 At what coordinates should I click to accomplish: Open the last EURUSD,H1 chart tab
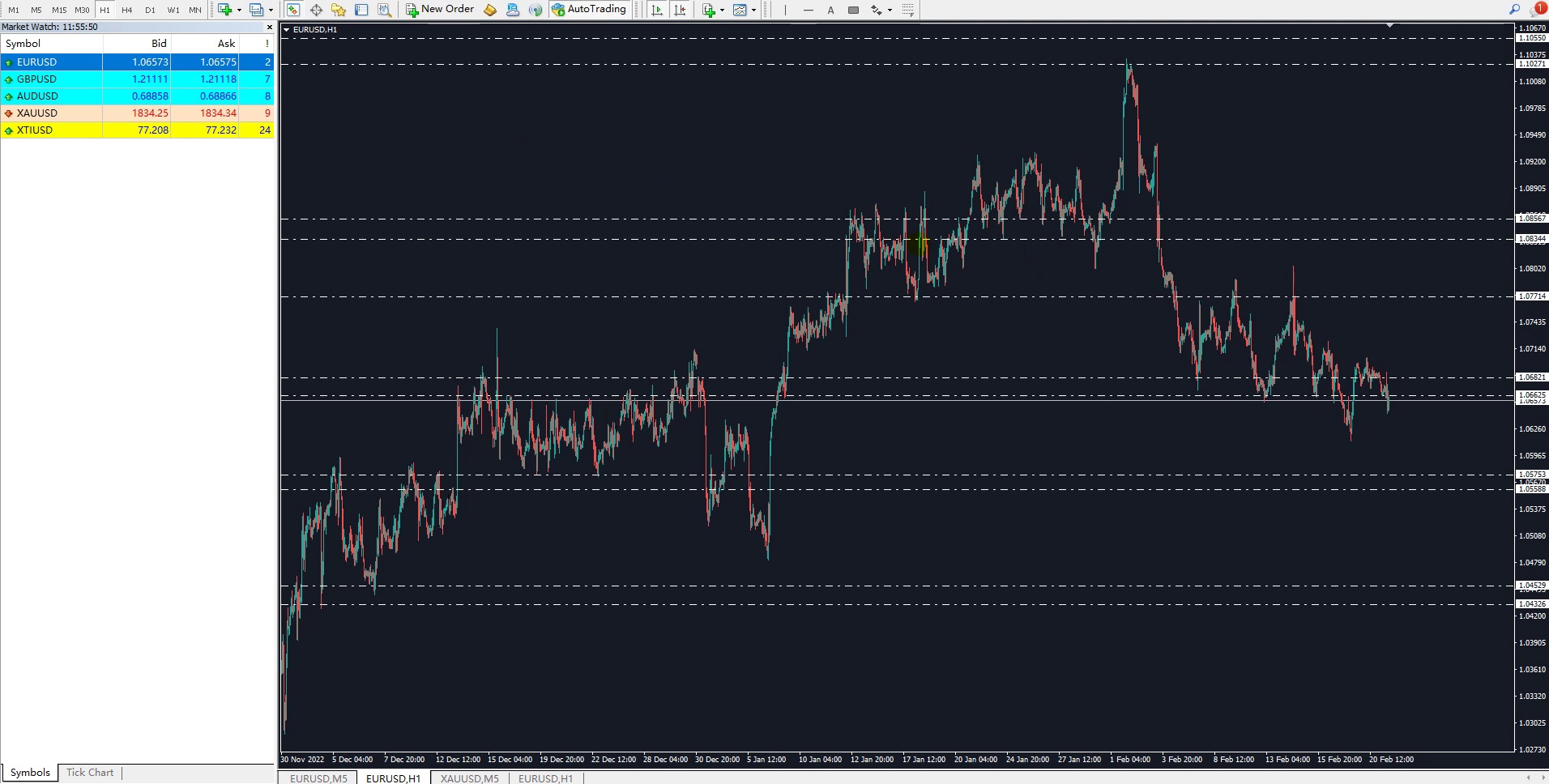click(545, 778)
